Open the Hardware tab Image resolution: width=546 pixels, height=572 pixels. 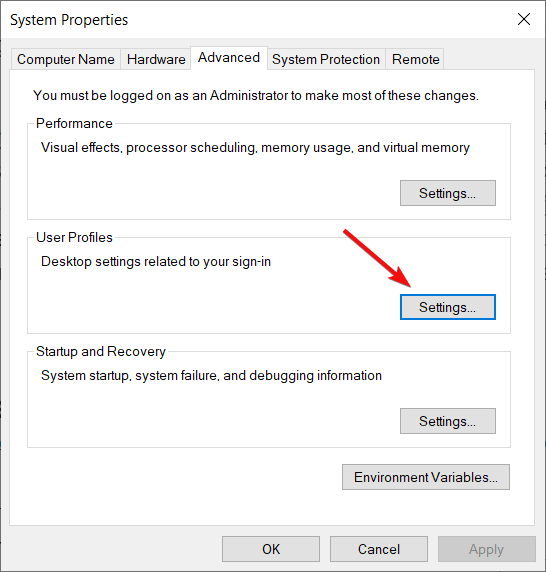tap(156, 59)
